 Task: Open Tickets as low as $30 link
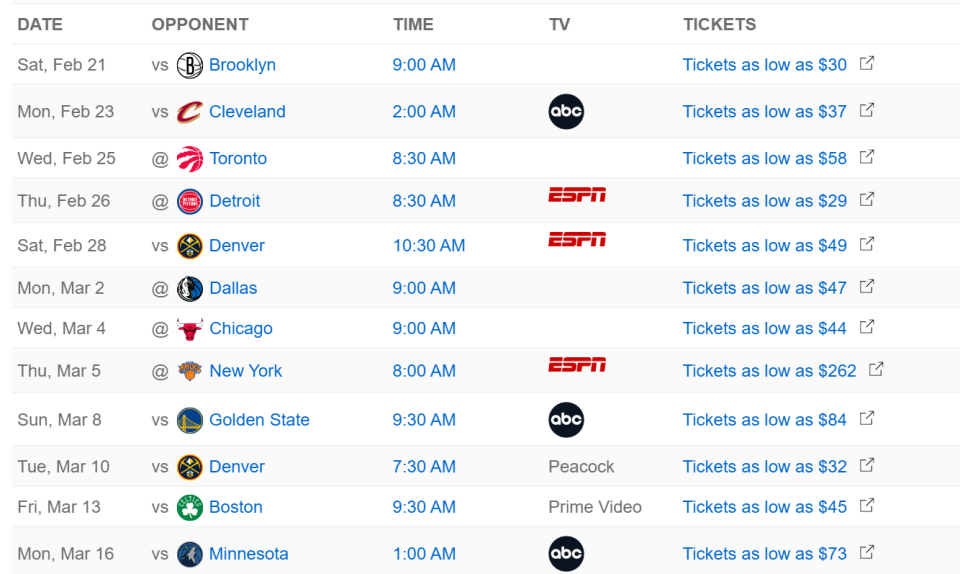click(x=764, y=65)
